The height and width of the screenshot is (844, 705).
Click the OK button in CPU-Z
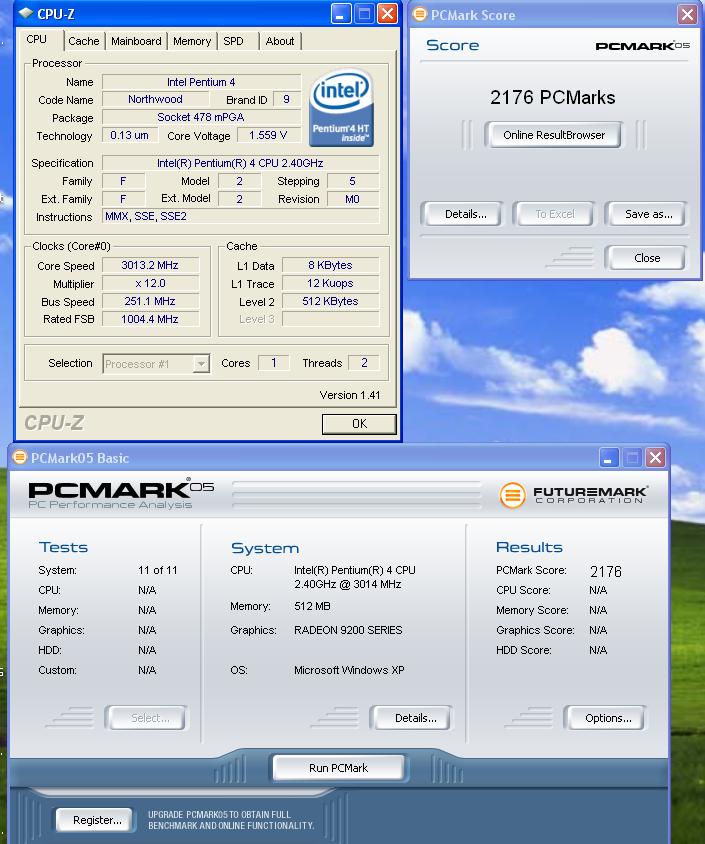pyautogui.click(x=359, y=424)
